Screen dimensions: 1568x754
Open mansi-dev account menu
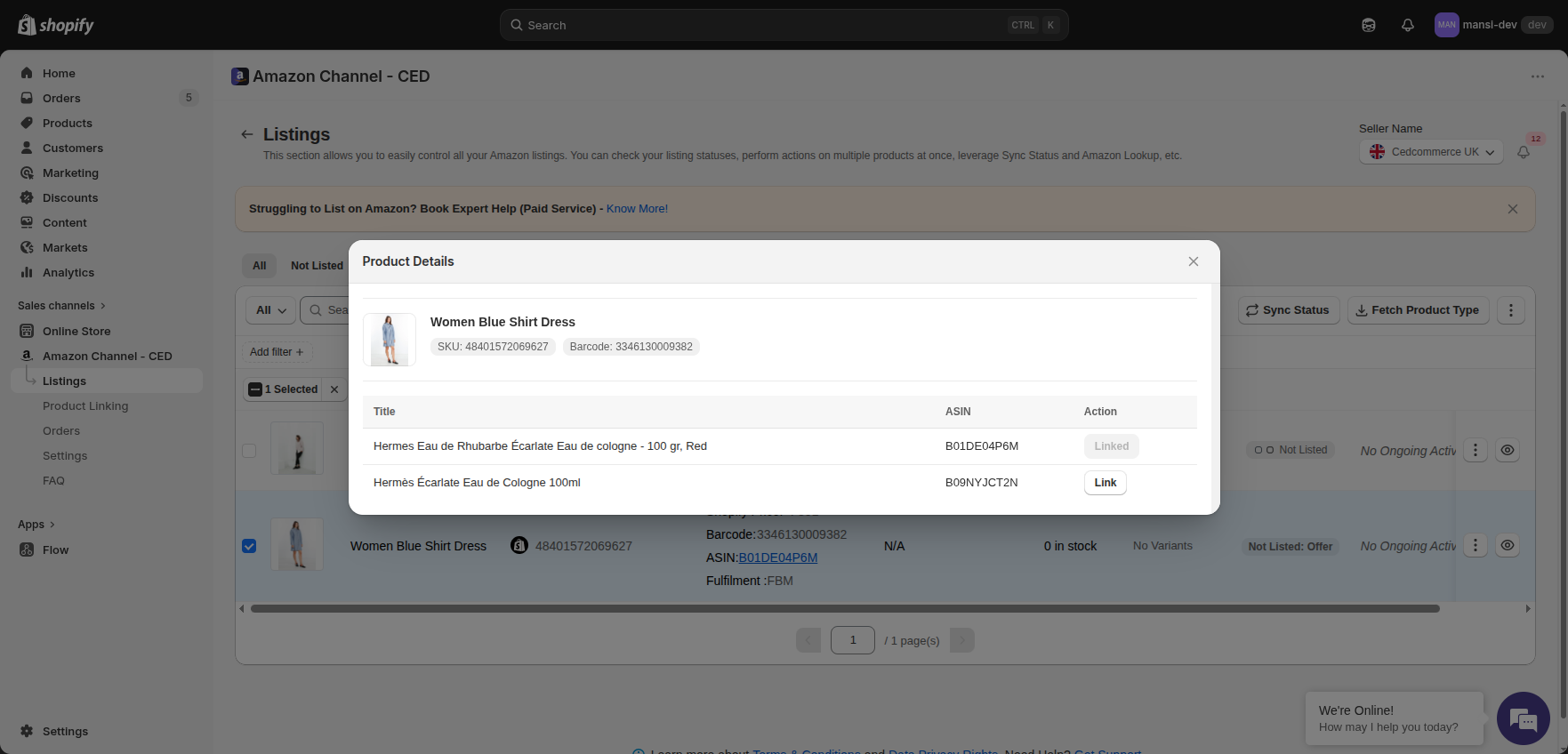click(1493, 25)
